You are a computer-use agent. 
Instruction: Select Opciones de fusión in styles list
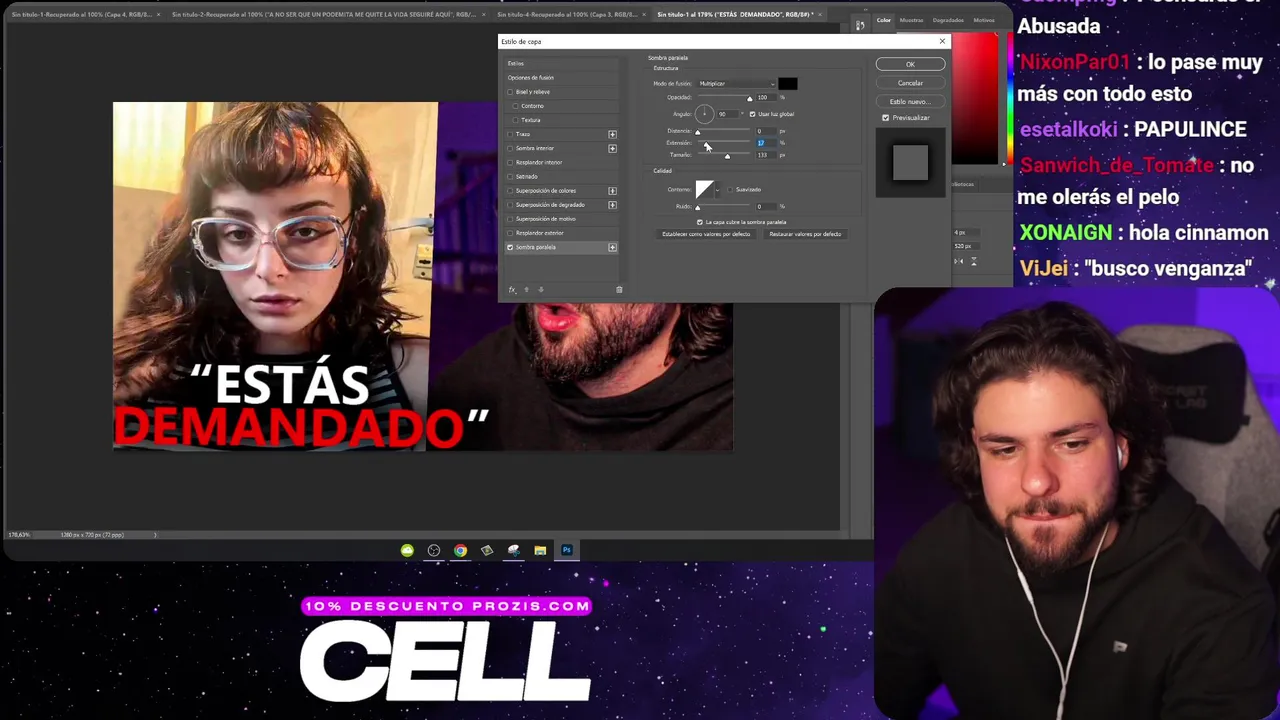[560, 78]
